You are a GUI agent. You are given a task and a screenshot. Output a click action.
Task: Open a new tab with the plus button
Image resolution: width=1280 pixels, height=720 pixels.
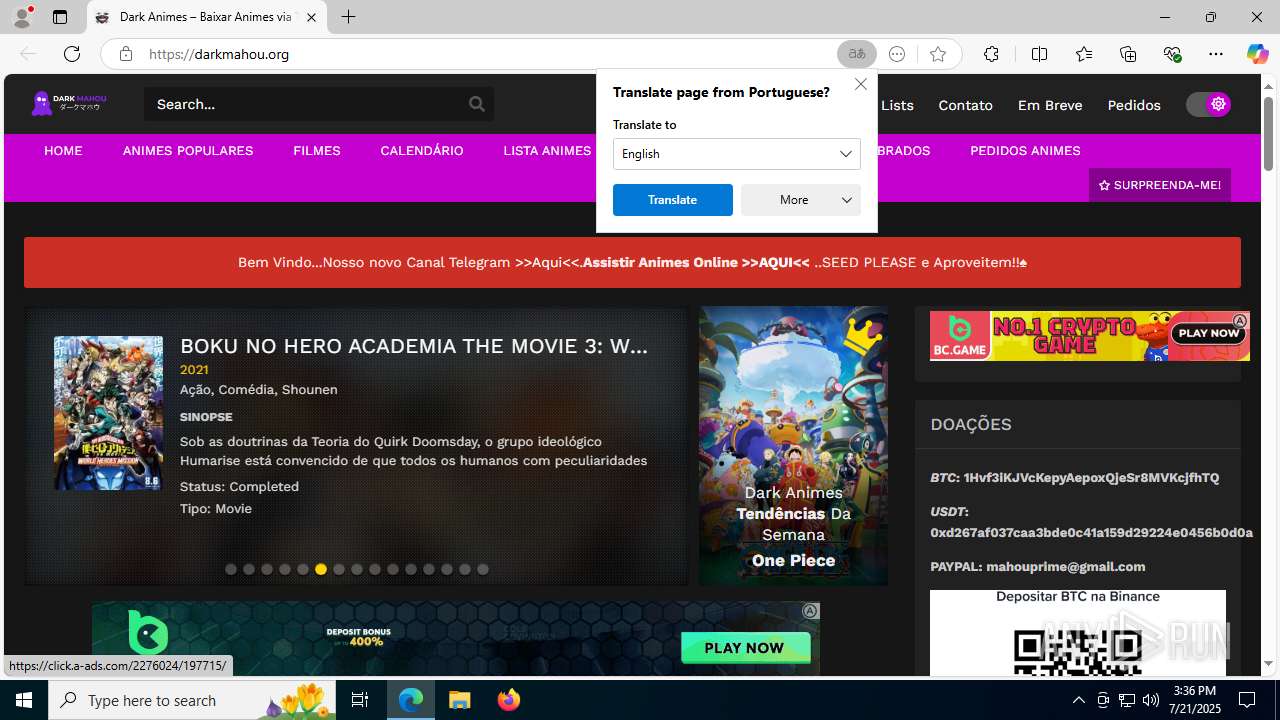[348, 17]
